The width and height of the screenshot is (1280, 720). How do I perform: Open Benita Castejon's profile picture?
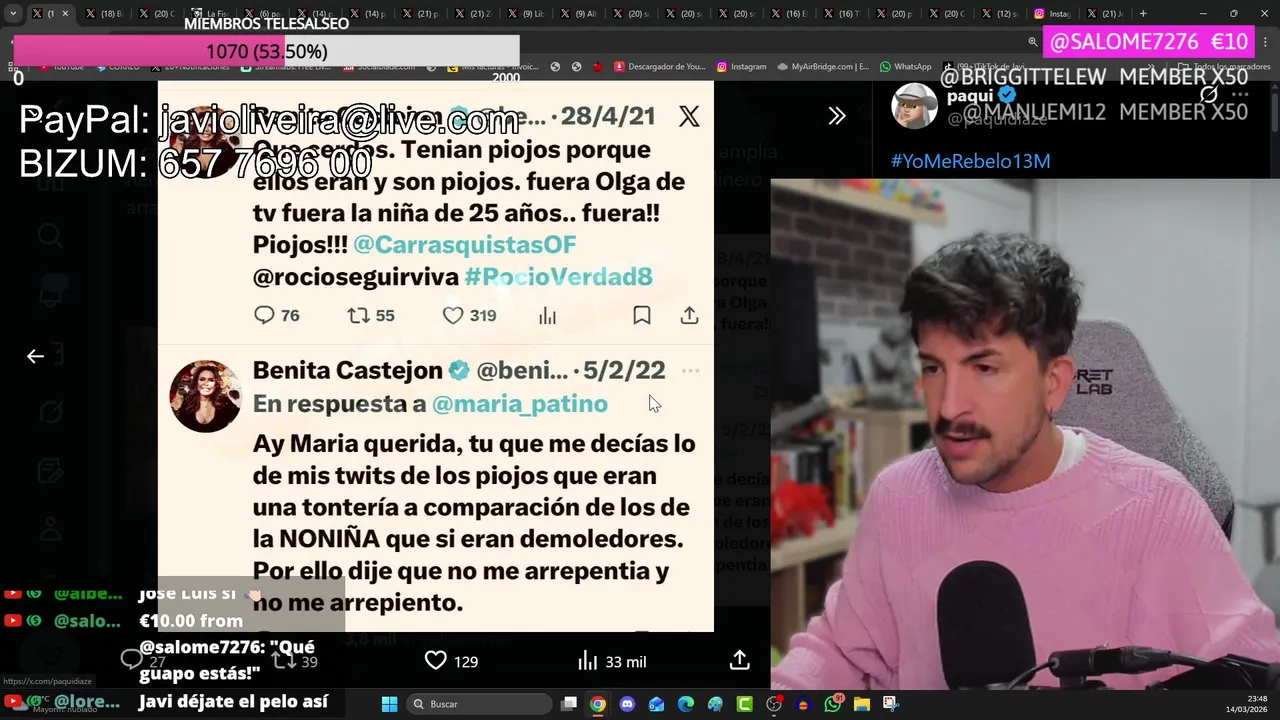pos(205,396)
